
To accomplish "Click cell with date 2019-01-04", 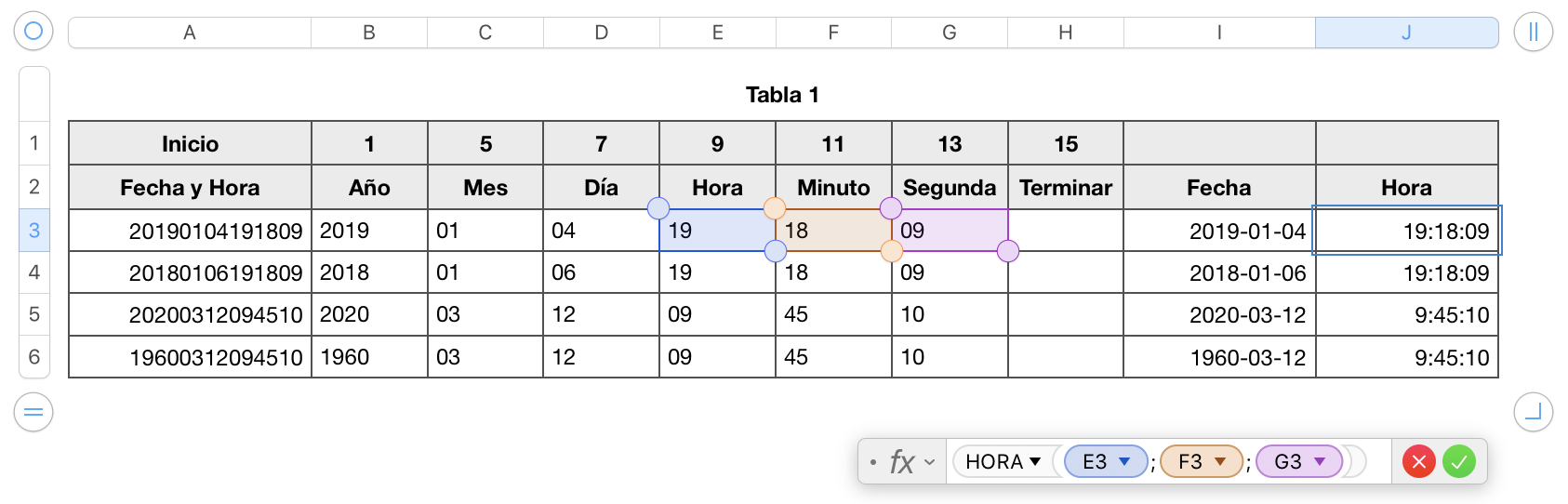I will pos(1219,232).
